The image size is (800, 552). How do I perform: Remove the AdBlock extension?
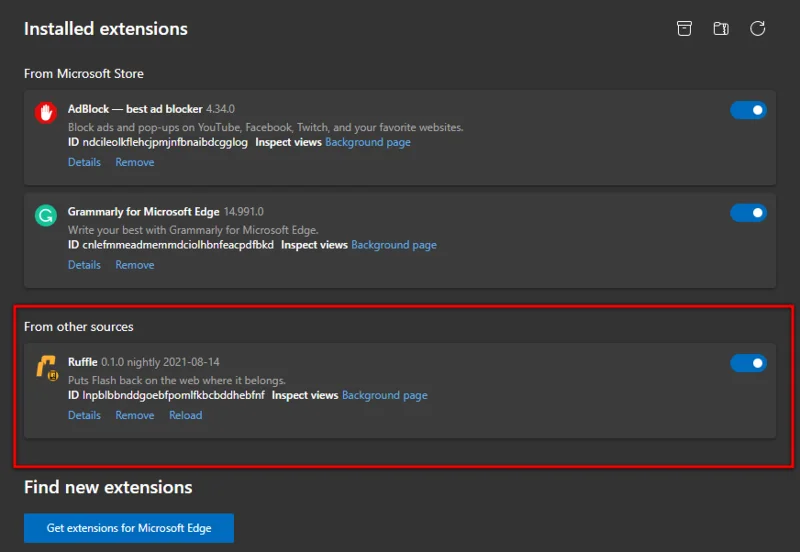point(135,162)
